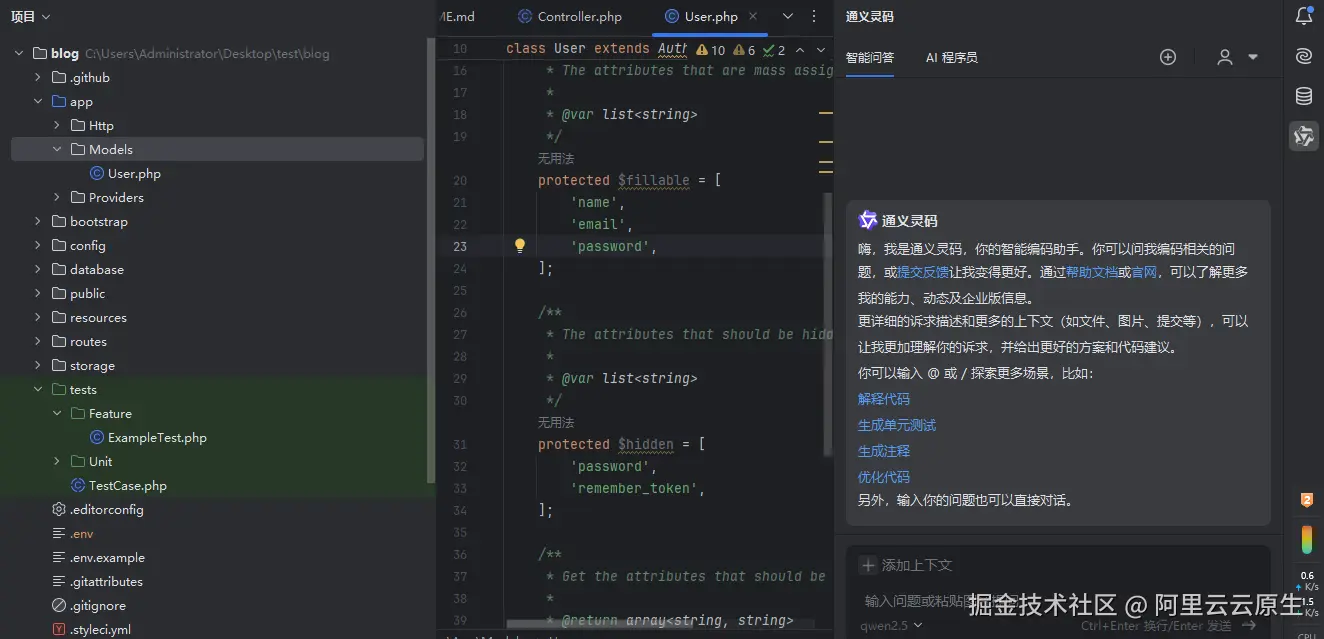Switch to the partially hidden .md tab

click(x=457, y=16)
